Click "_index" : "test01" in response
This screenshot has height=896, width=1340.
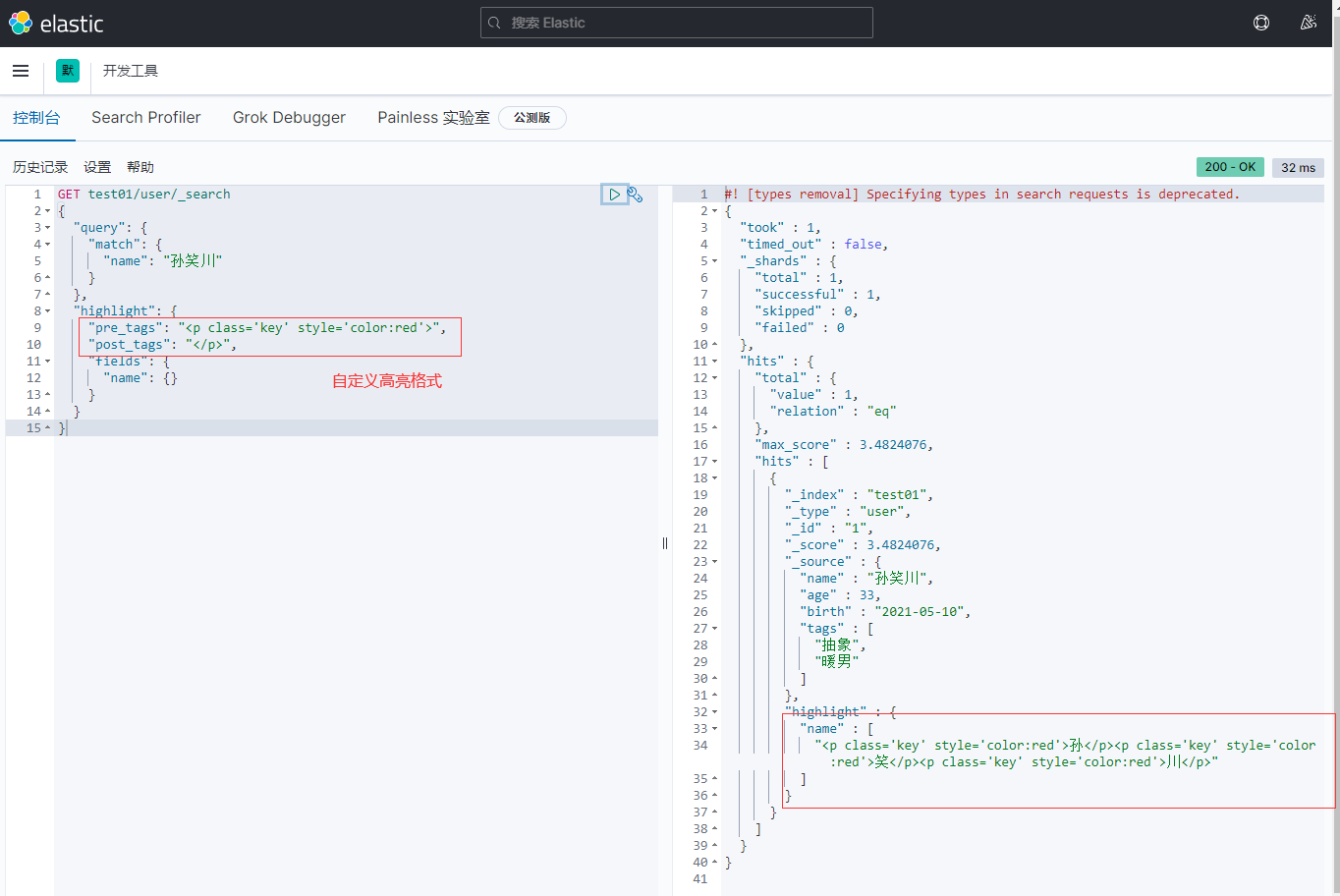[859, 495]
